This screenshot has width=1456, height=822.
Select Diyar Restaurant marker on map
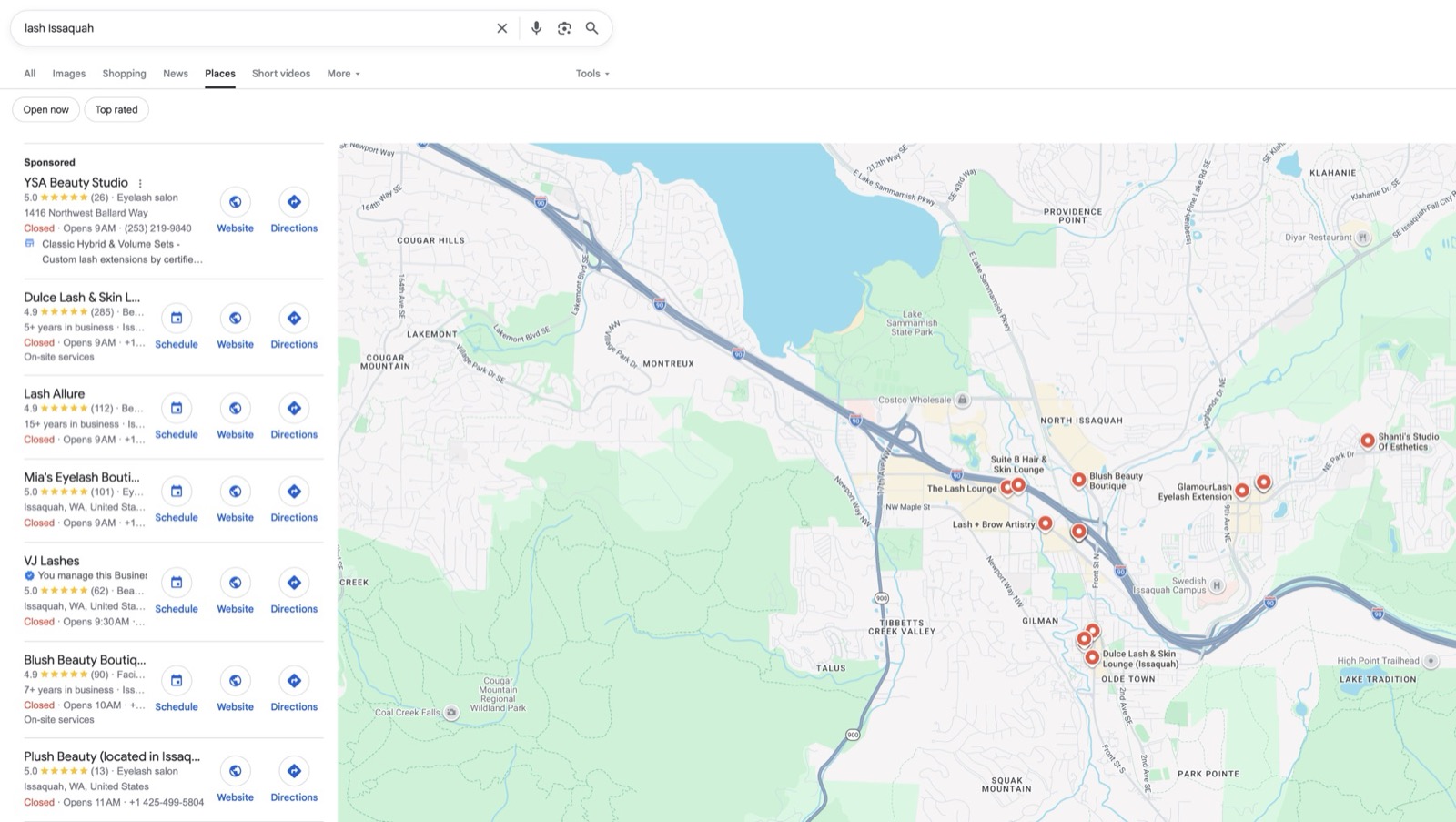point(1362,238)
